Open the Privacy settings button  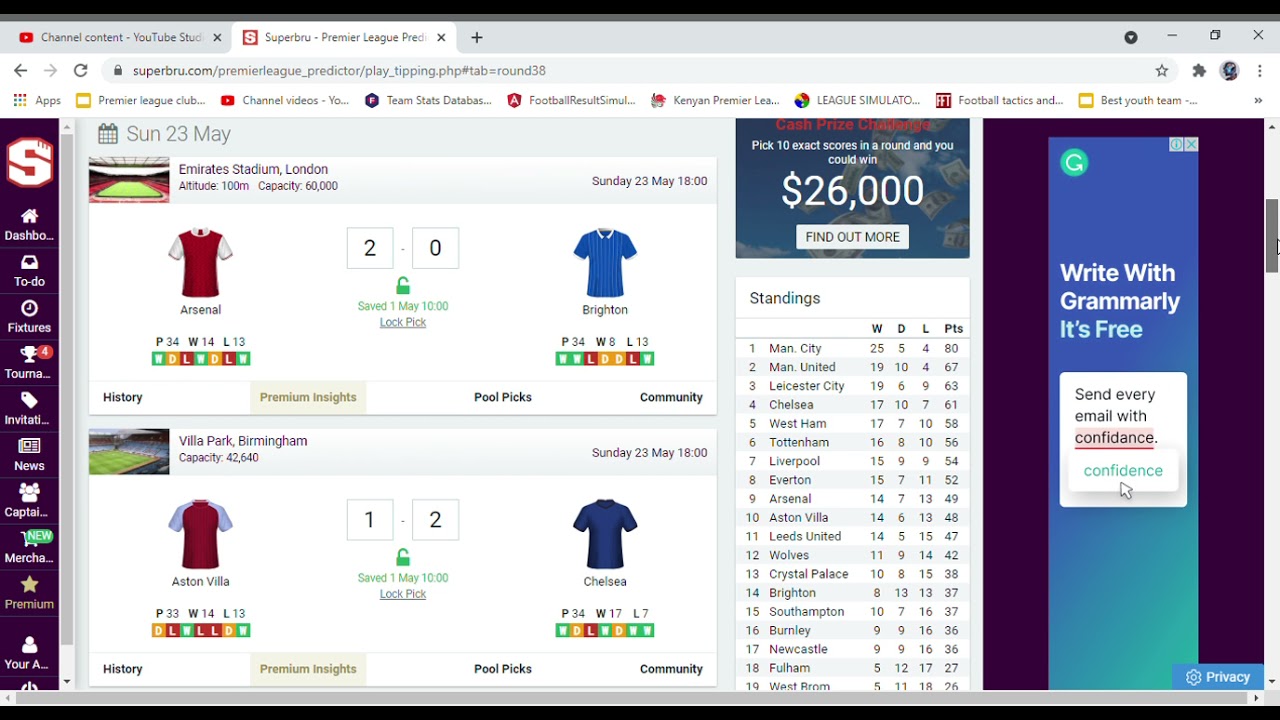1218,677
